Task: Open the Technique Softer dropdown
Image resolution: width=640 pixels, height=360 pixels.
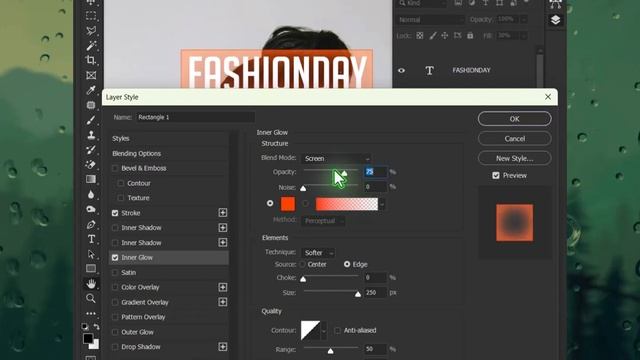Action: (x=318, y=253)
